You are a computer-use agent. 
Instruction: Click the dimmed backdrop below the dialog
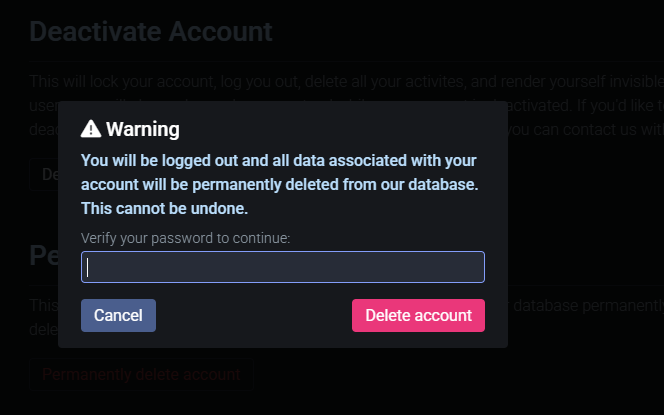click(400, 385)
